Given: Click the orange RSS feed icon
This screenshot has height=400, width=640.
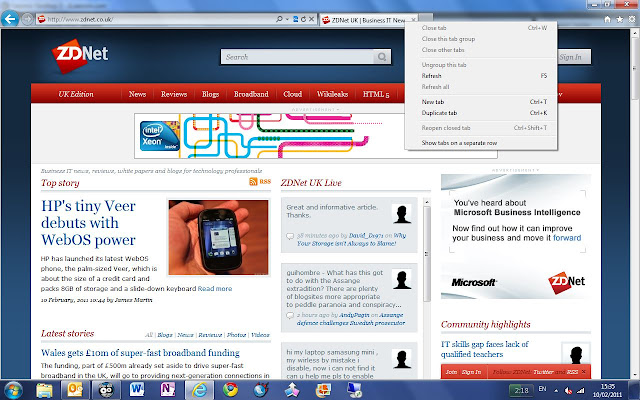Looking at the screenshot, I should 253,182.
